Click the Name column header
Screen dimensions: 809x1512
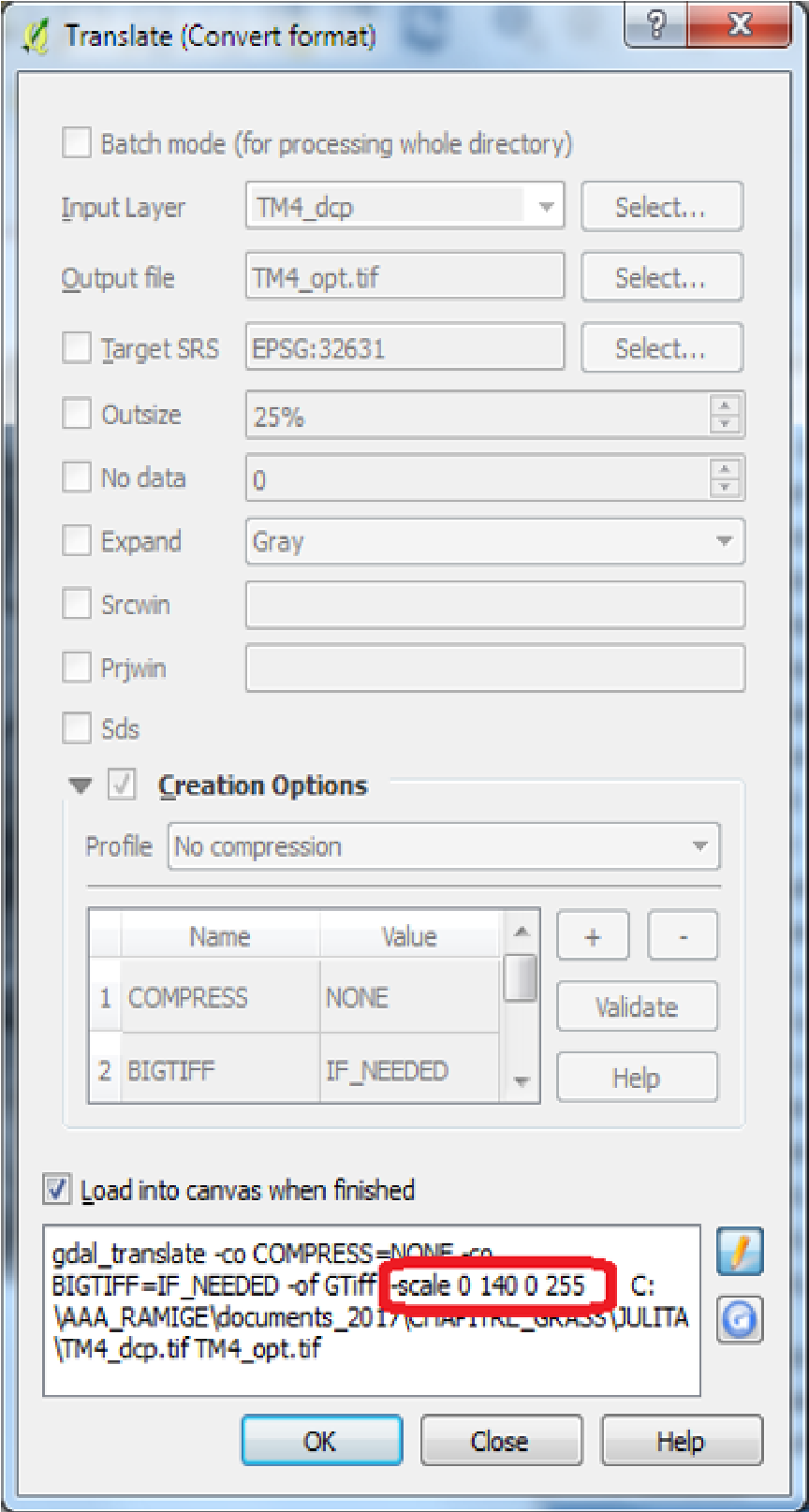point(220,936)
